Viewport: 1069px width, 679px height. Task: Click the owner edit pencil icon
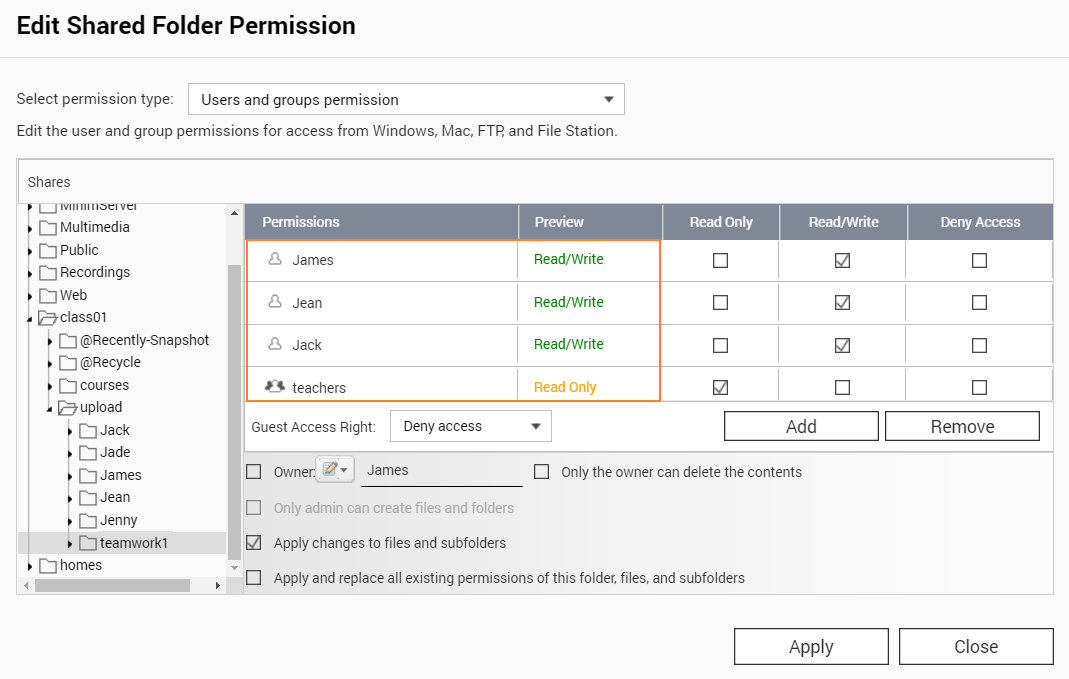330,470
